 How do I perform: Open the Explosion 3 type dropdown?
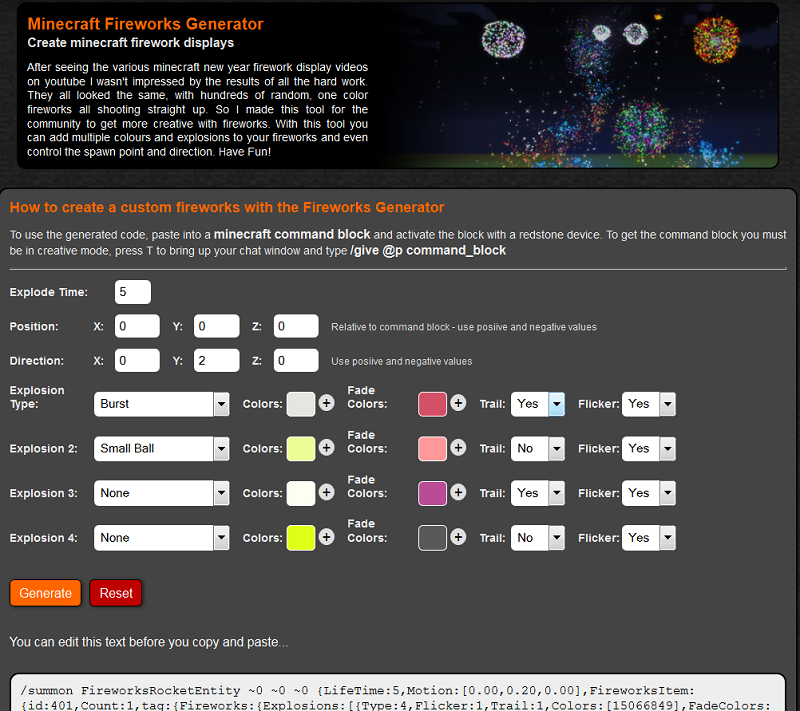pyautogui.click(x=161, y=493)
